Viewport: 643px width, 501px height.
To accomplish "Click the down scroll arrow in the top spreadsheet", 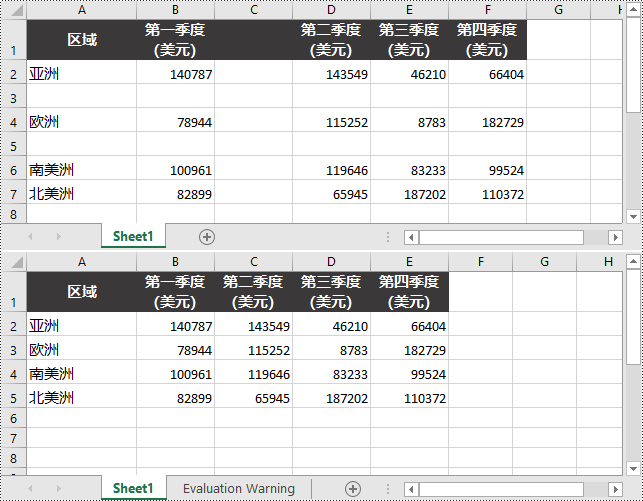I will click(x=633, y=216).
